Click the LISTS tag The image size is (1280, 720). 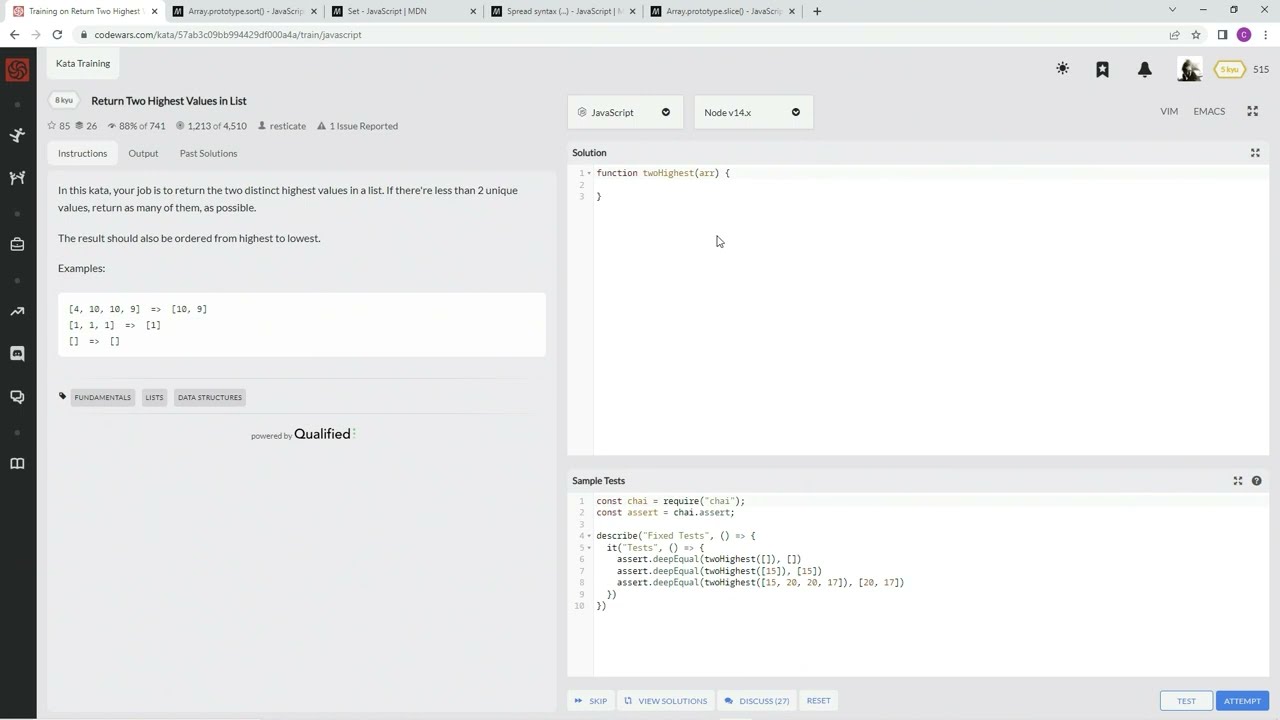(x=154, y=398)
